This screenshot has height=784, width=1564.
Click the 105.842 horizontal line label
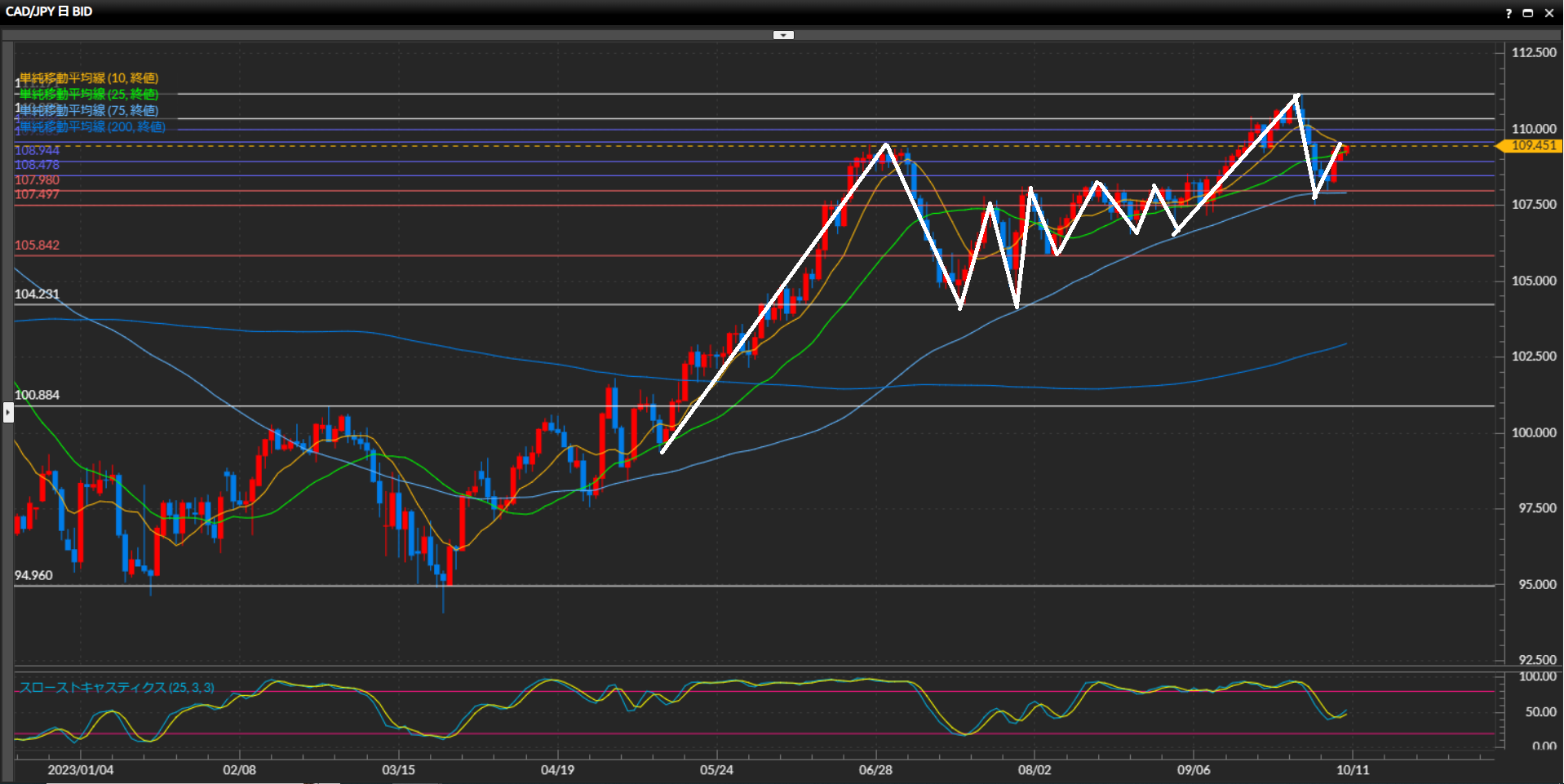[x=37, y=246]
